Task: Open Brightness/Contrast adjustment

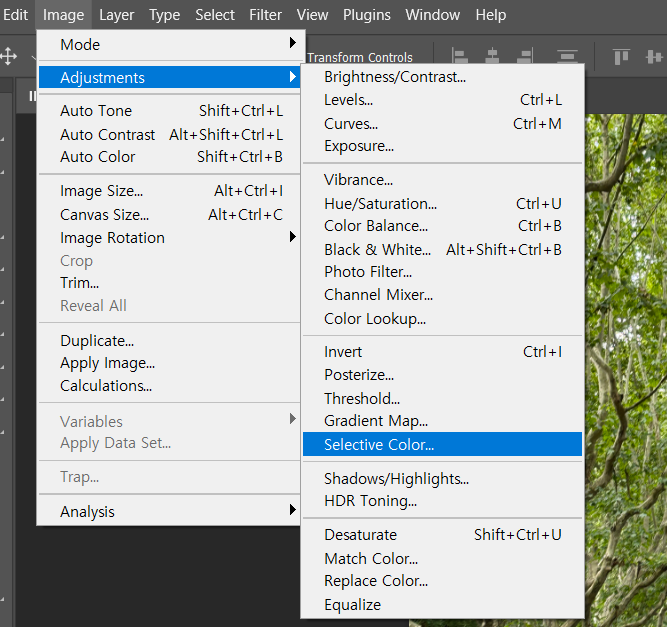Action: click(x=442, y=77)
